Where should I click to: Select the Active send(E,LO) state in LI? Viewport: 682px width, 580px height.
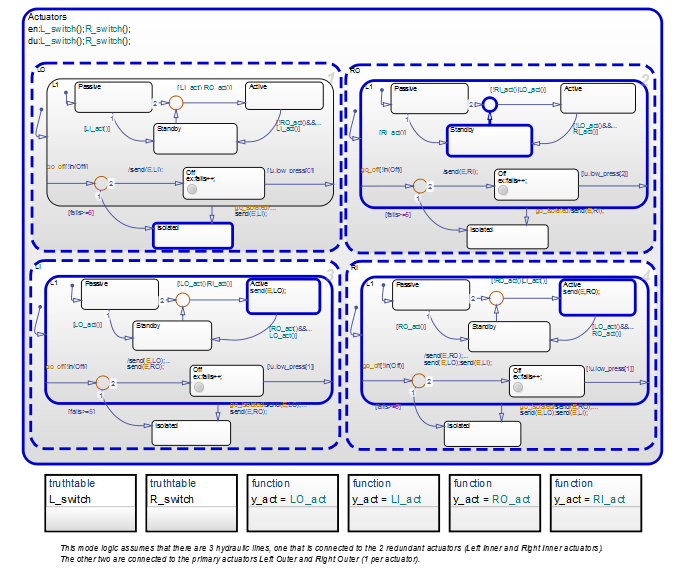coord(284,296)
